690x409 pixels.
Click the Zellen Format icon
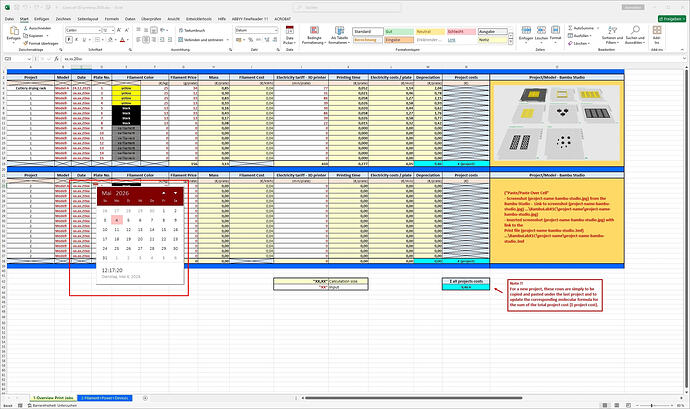coord(555,30)
